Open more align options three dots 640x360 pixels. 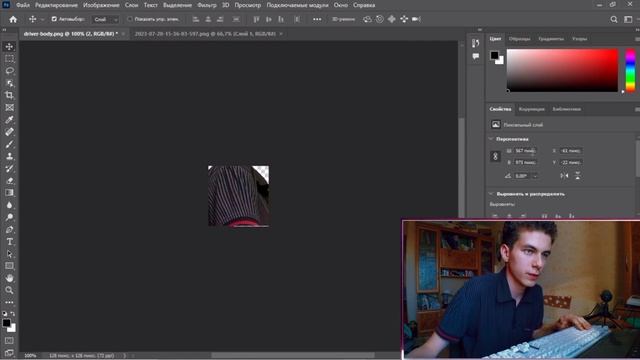(317, 19)
